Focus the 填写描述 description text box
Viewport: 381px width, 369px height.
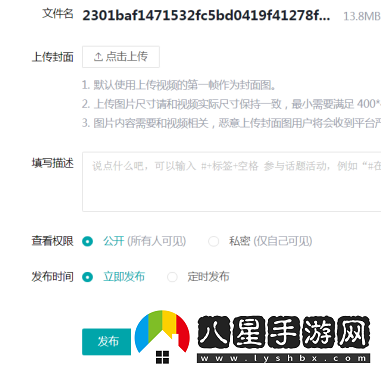pos(232,182)
